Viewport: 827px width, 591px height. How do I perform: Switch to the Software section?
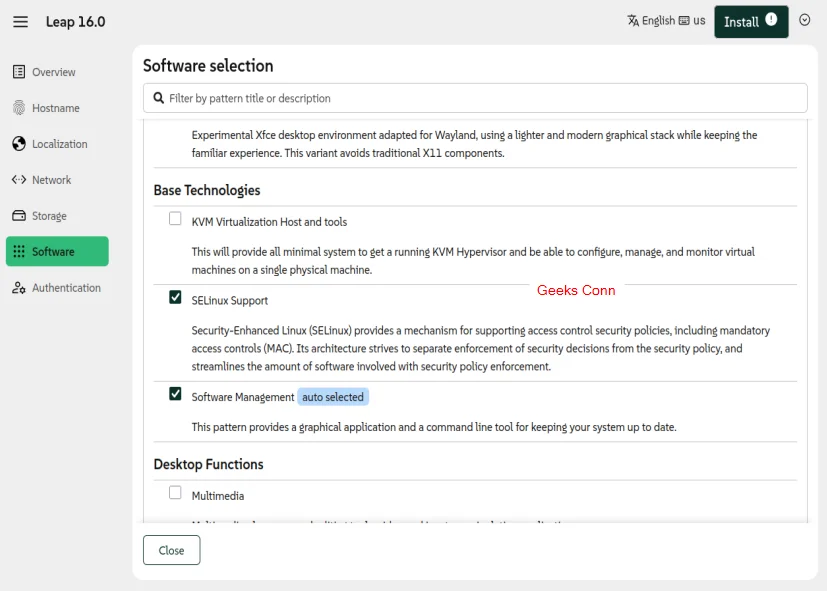56,251
